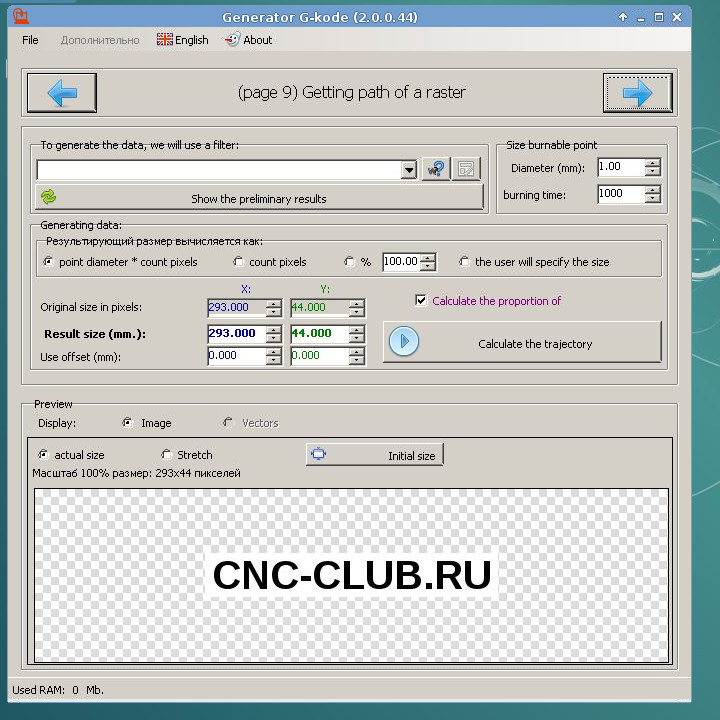Minimize the Generator G-kode window
The width and height of the screenshot is (720, 720).
[641, 17]
